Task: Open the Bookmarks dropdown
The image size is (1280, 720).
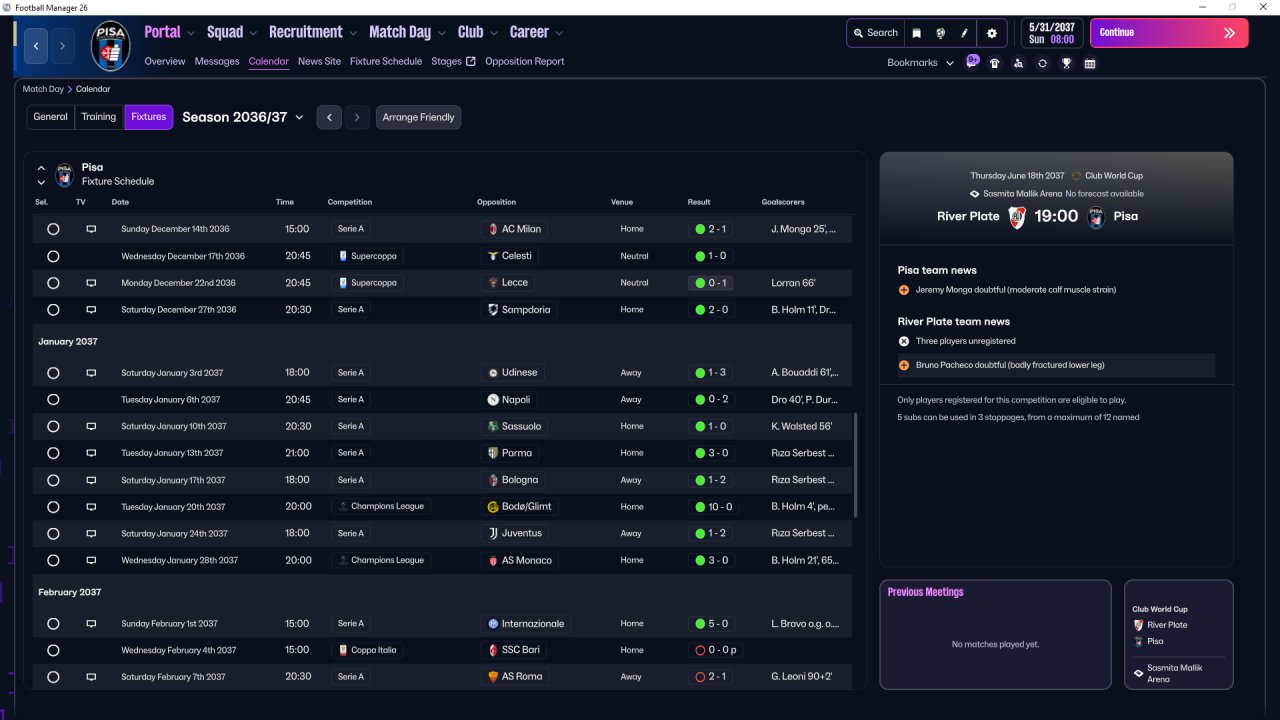Action: click(x=920, y=63)
